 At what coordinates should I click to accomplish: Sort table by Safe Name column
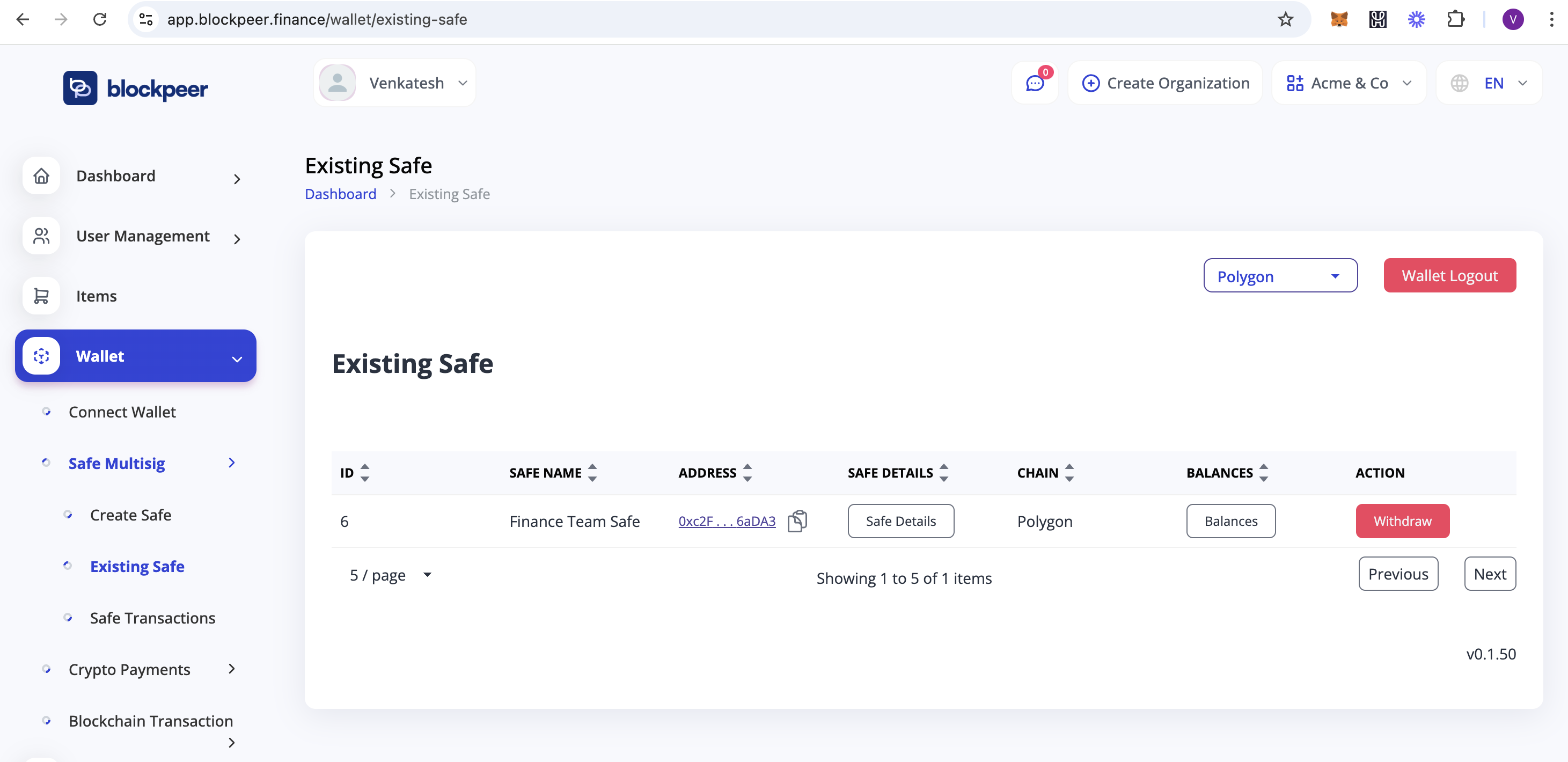[x=592, y=472]
